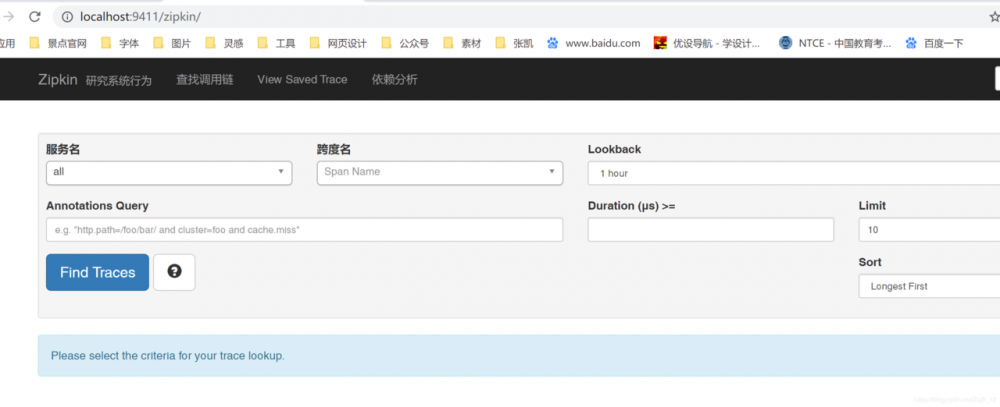This screenshot has width=1000, height=407.
Task: Open the 景点官网 bookmark folder
Action: point(58,43)
